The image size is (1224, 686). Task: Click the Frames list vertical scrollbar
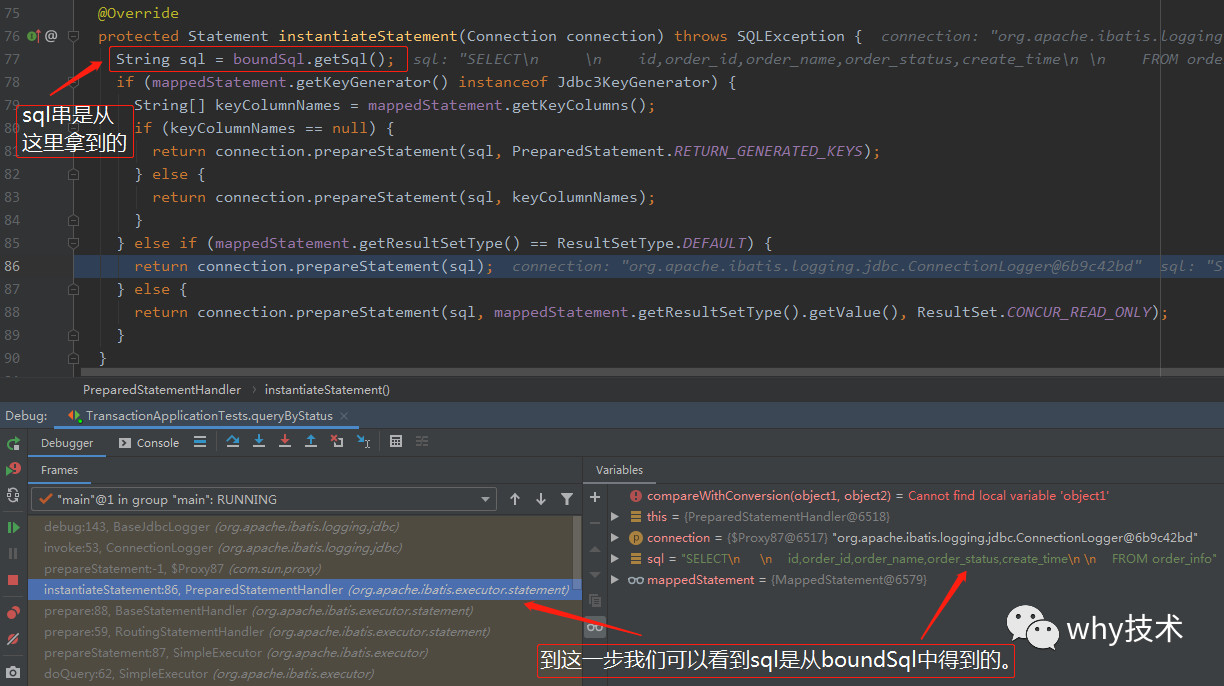click(577, 550)
